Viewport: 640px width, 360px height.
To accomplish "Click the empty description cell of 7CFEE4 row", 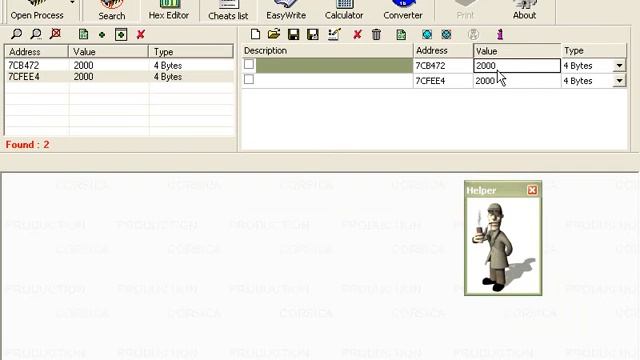I will coord(334,81).
